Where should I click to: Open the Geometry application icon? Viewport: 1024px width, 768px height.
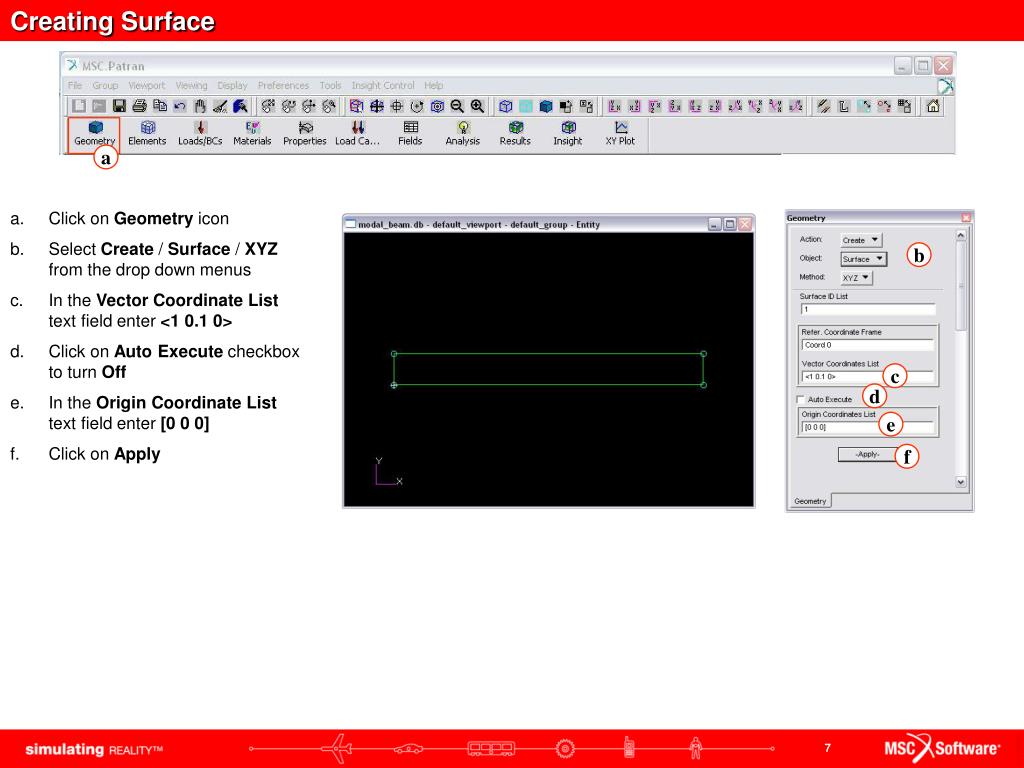[94, 134]
